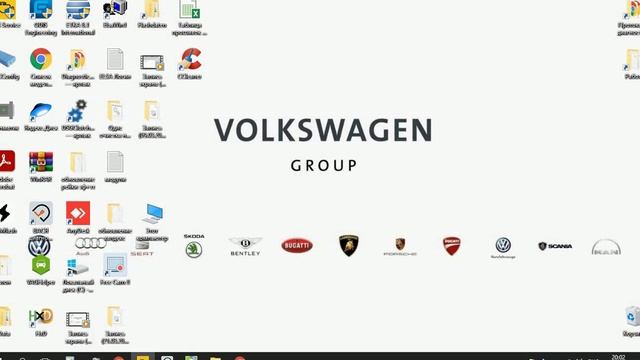Open the folder directly right of WinRAR
This screenshot has width=640, height=360.
point(77,162)
